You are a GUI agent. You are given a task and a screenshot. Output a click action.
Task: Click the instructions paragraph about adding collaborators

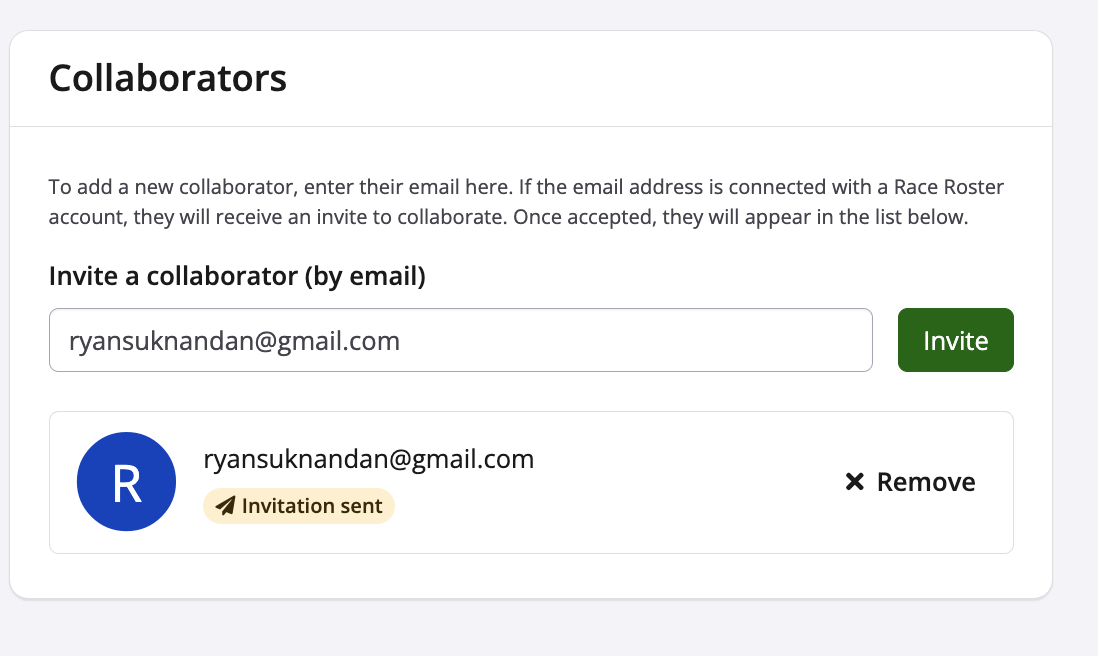[508, 202]
